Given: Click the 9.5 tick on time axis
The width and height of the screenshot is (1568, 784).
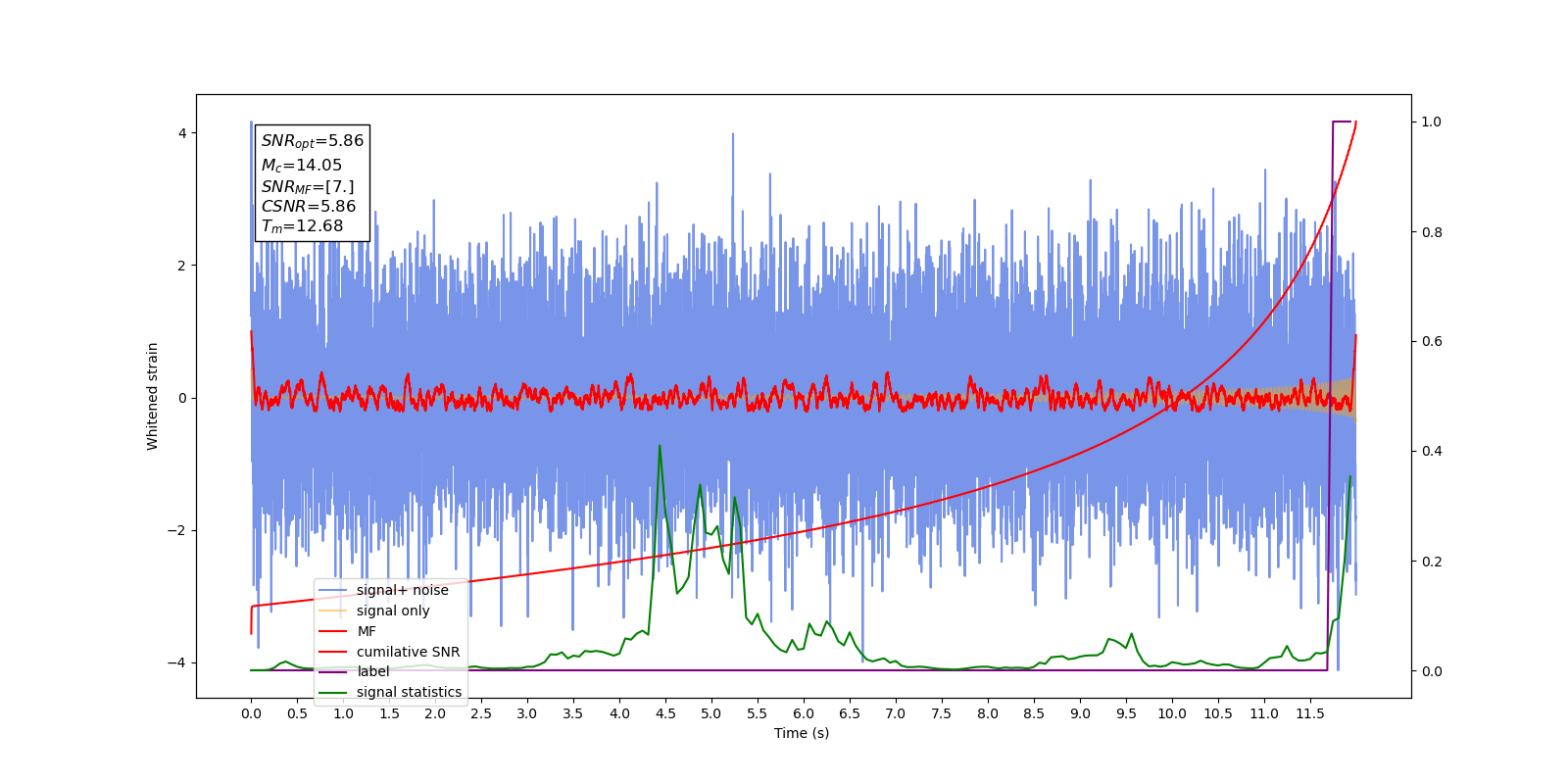Looking at the screenshot, I should tap(1126, 713).
